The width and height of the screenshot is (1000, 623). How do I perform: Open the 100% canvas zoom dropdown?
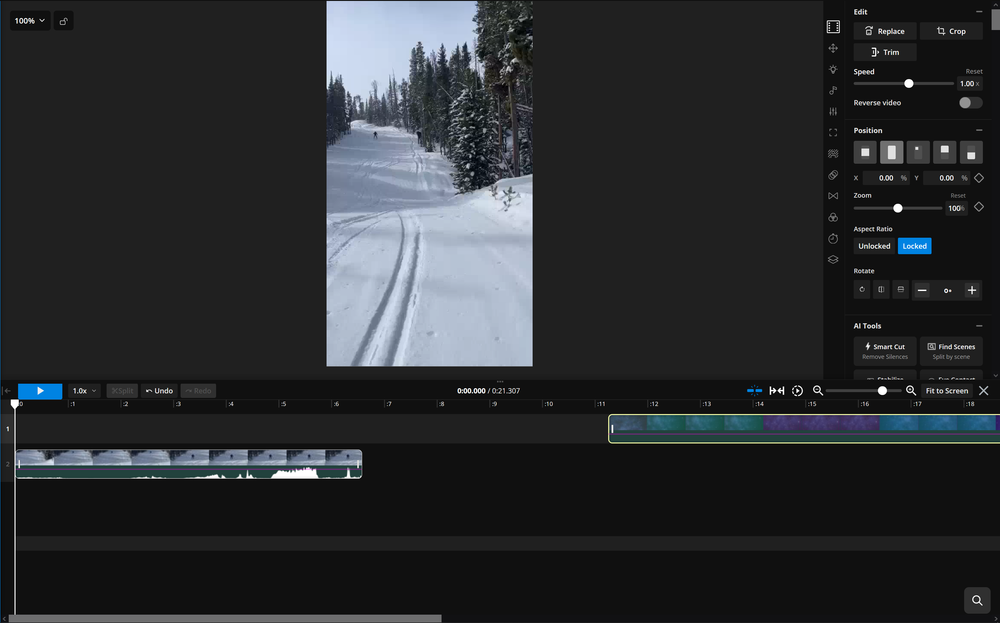coord(30,20)
